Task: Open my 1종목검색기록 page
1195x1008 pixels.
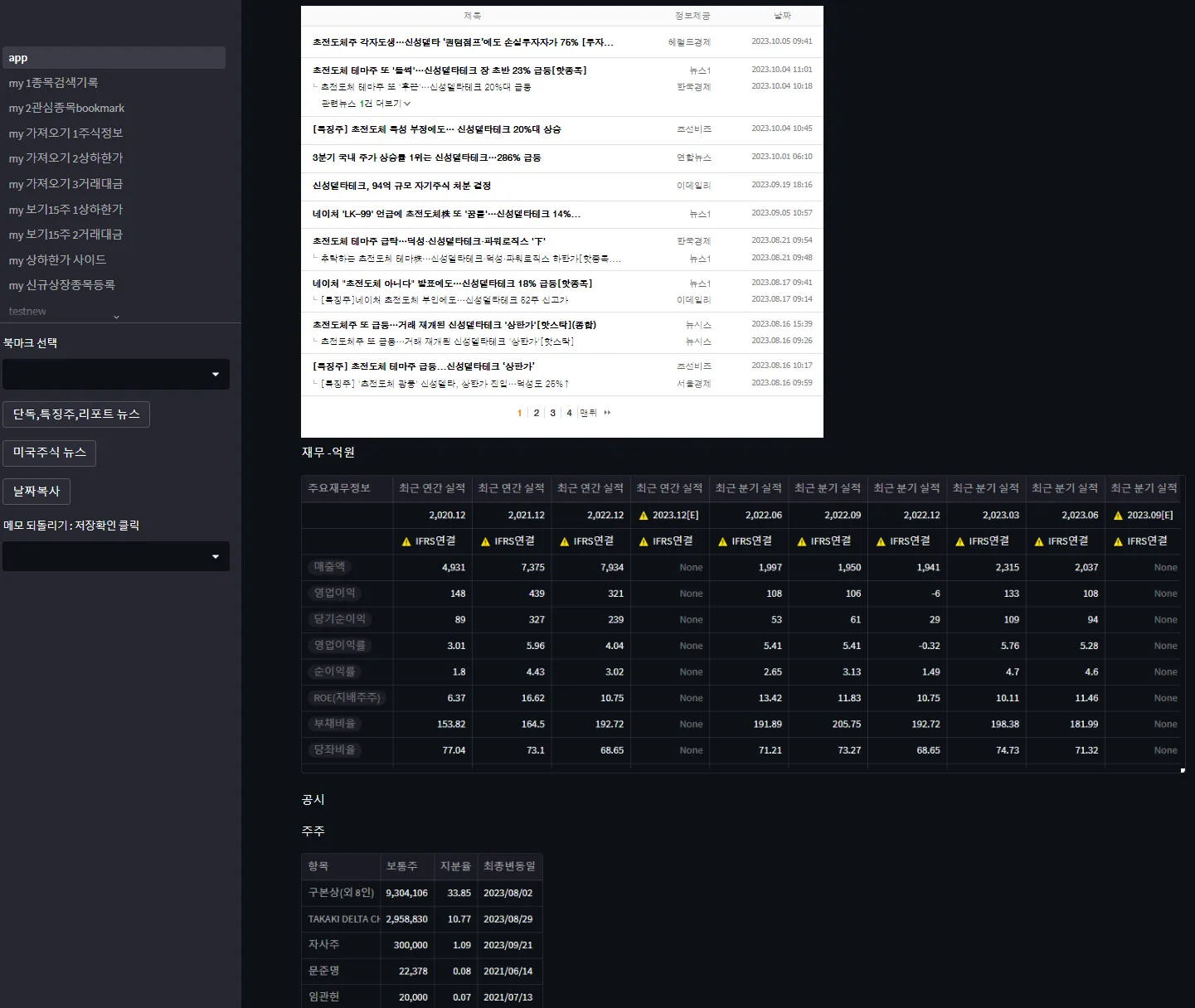Action: coord(53,83)
